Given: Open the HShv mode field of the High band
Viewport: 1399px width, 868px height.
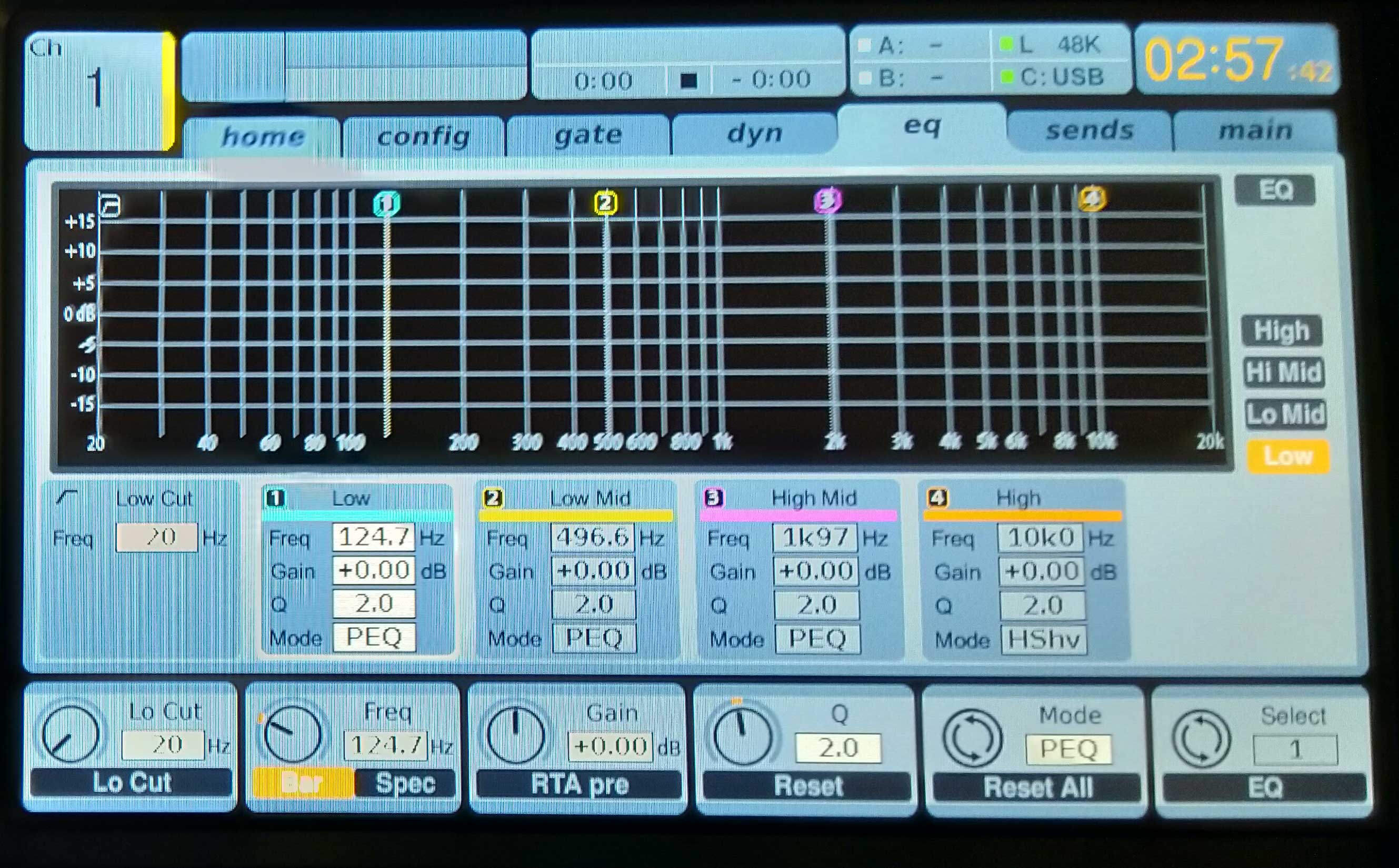Looking at the screenshot, I should pyautogui.click(x=1044, y=640).
